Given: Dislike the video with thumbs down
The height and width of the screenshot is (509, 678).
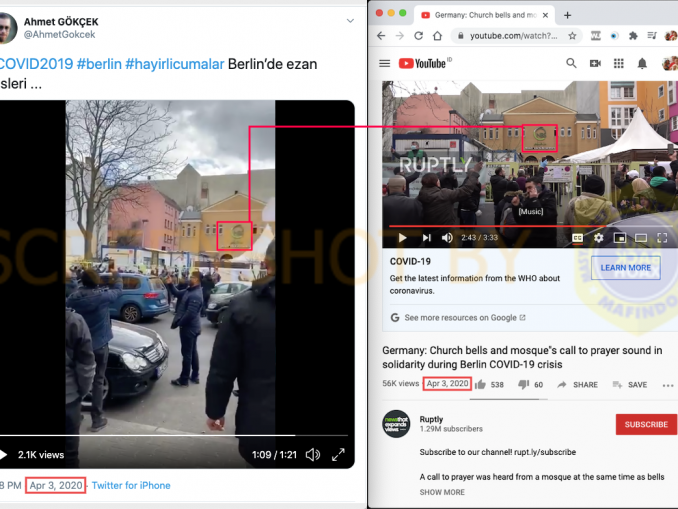Looking at the screenshot, I should (x=523, y=384).
